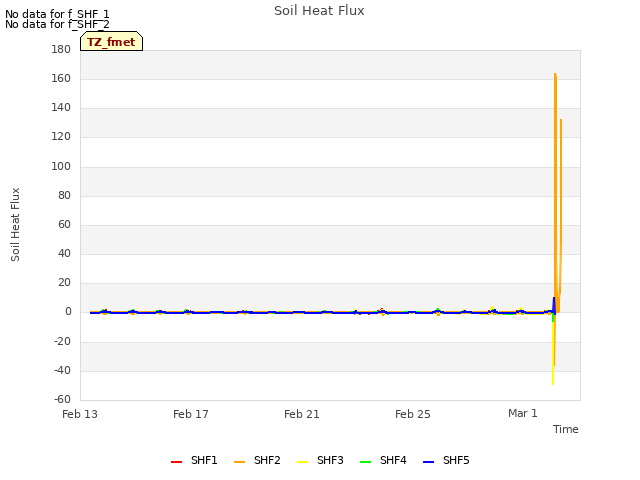Click the yellow SHF3 dip near -50

553,383
